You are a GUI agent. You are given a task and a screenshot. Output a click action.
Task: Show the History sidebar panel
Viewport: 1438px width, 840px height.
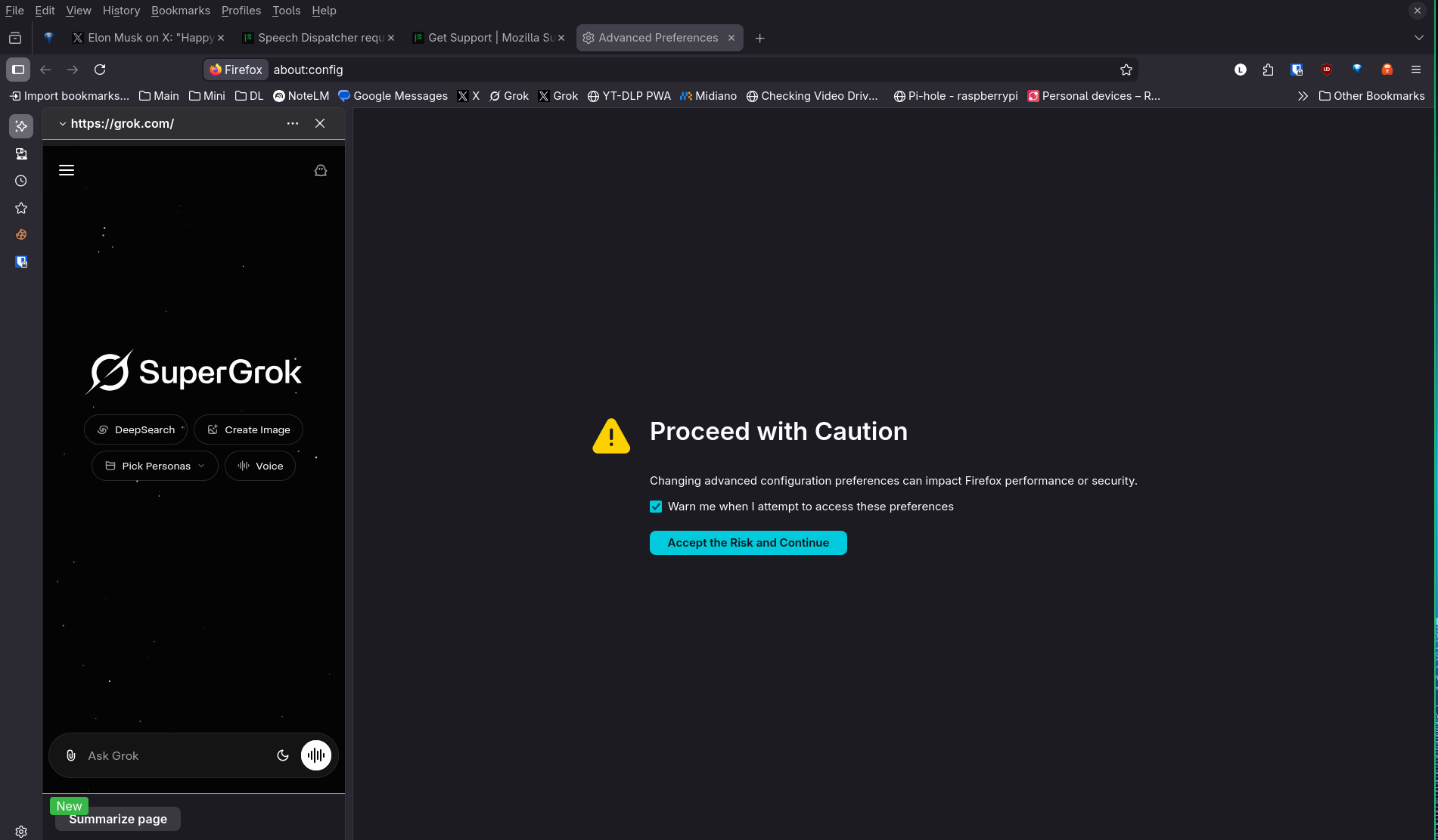click(21, 181)
